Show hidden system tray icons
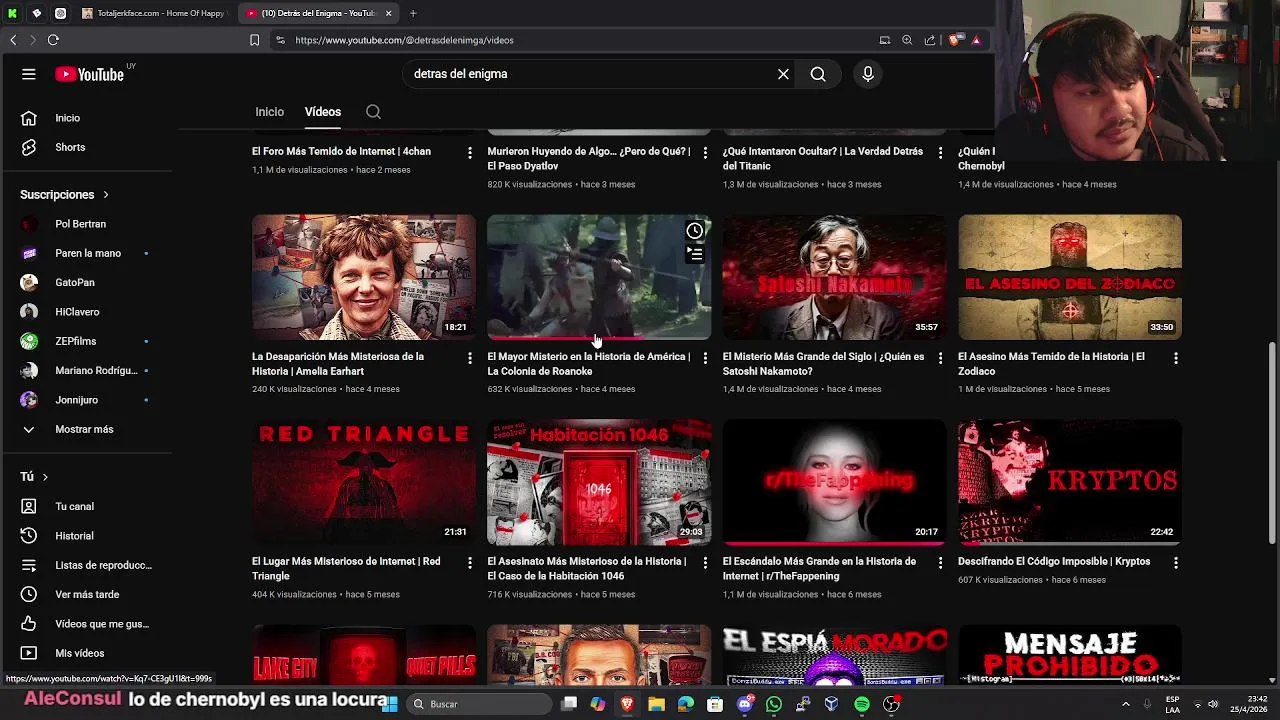The width and height of the screenshot is (1280, 720). (1126, 704)
